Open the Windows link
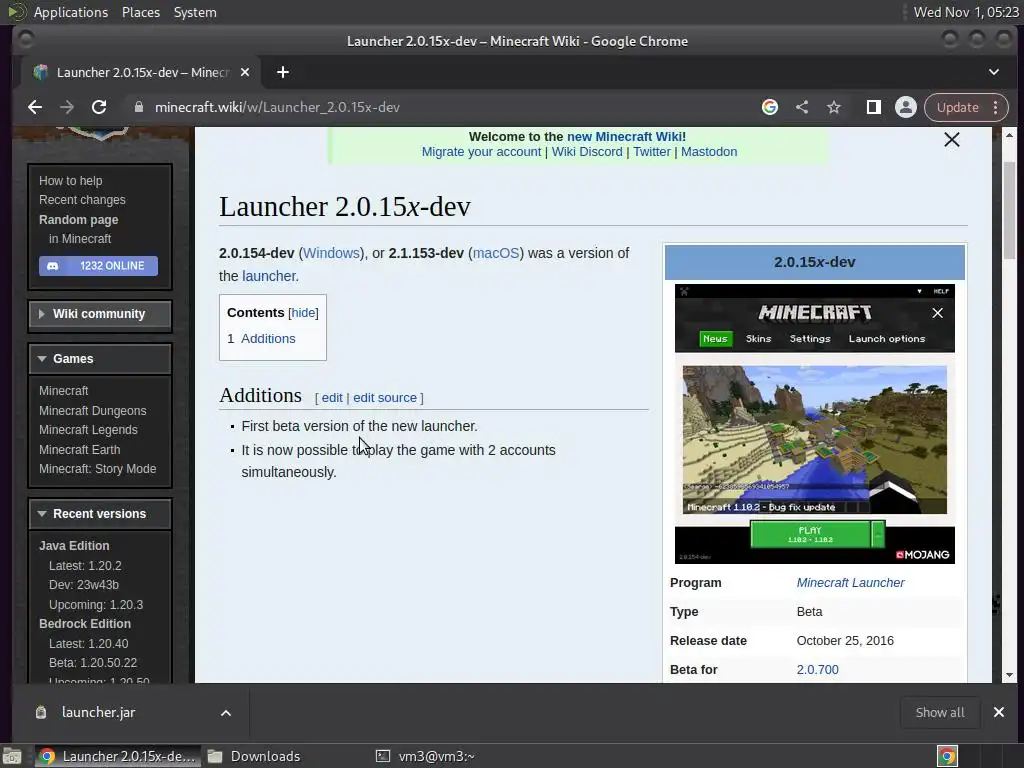1024x768 pixels. pos(332,253)
